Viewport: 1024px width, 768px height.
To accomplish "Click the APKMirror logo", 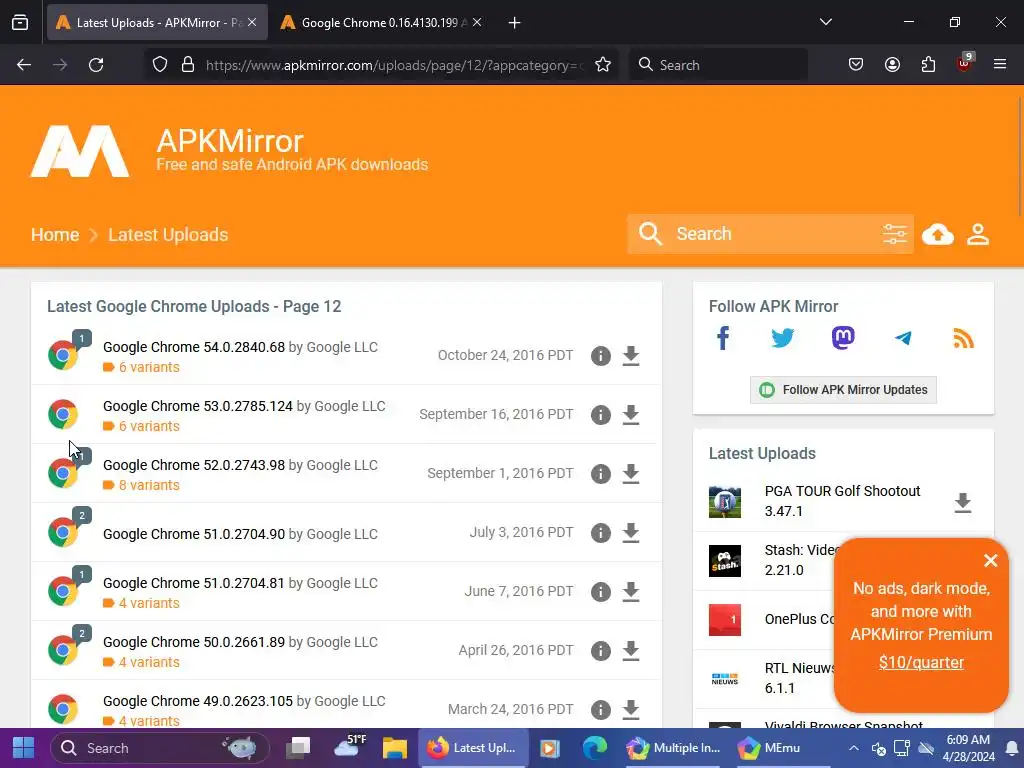I will (x=80, y=152).
